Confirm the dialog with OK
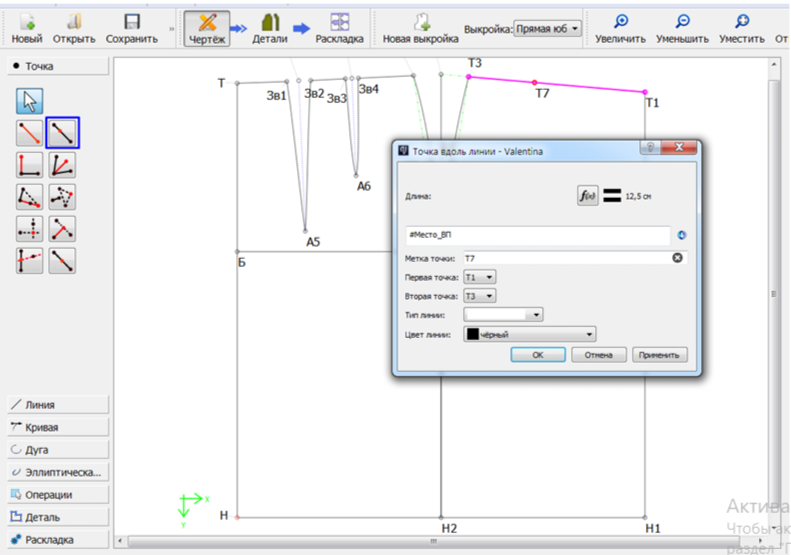 coord(538,355)
